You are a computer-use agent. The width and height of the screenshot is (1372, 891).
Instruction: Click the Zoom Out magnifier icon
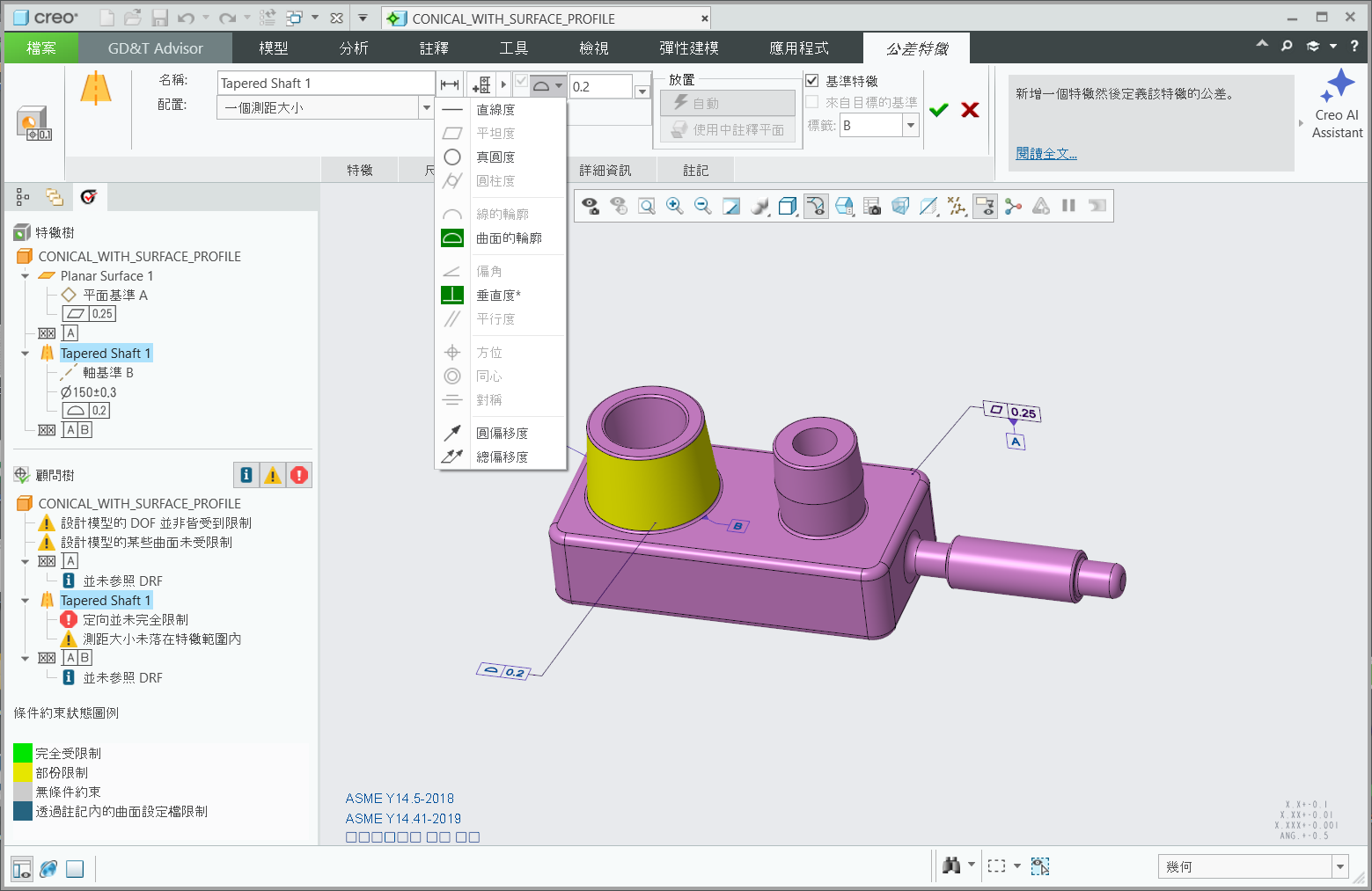[703, 206]
